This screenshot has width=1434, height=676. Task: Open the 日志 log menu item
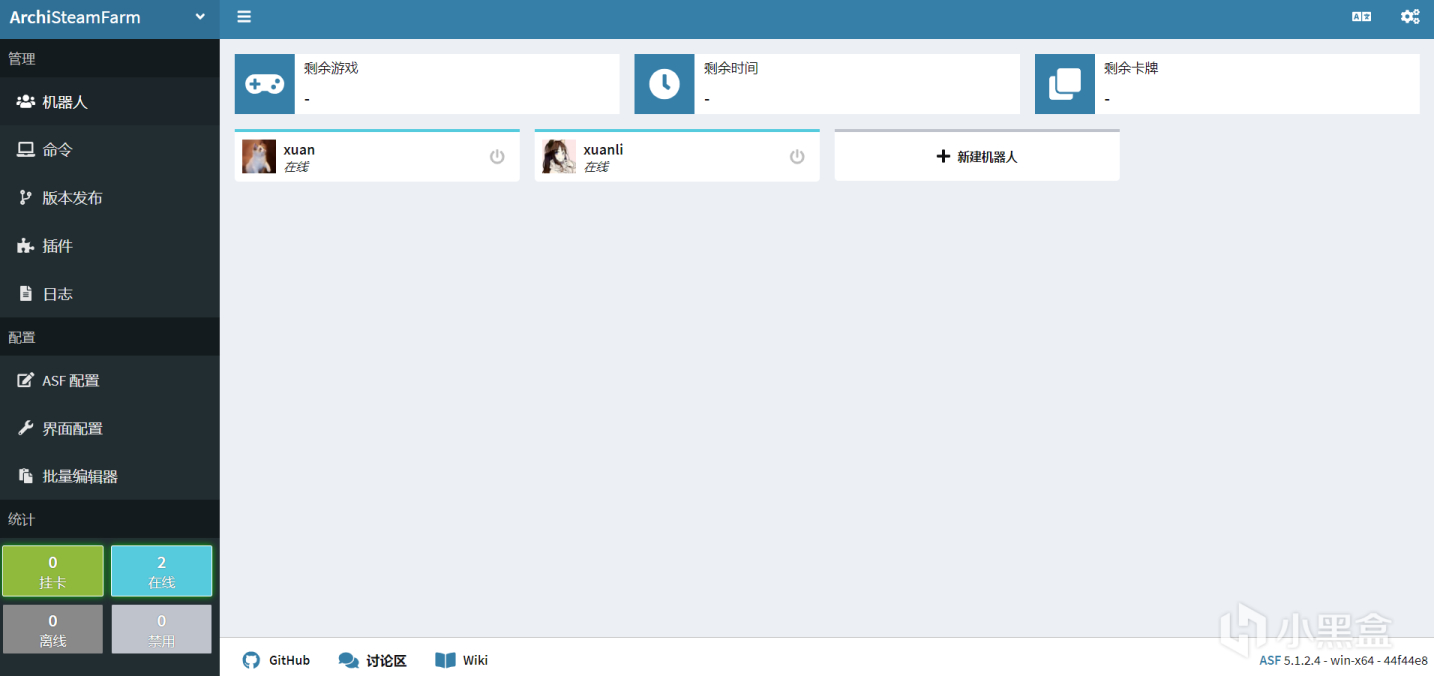click(110, 294)
